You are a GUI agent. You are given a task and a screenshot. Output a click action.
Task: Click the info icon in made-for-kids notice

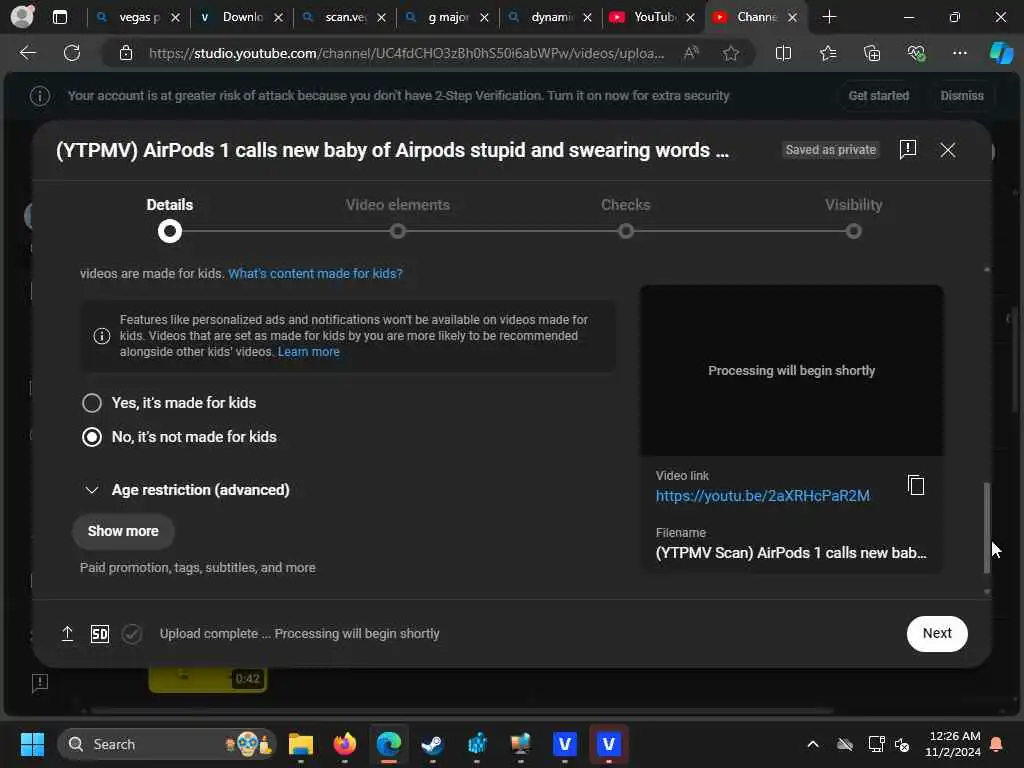[x=102, y=336]
